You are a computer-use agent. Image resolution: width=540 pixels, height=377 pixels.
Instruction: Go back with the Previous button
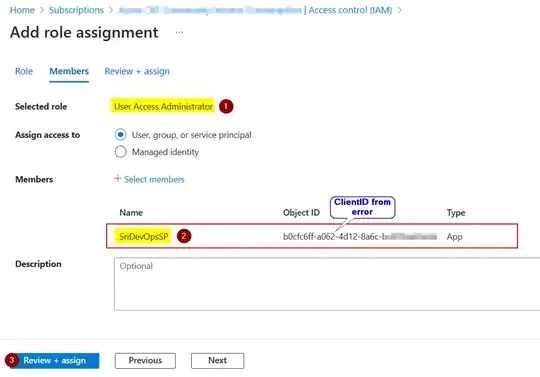[145, 360]
